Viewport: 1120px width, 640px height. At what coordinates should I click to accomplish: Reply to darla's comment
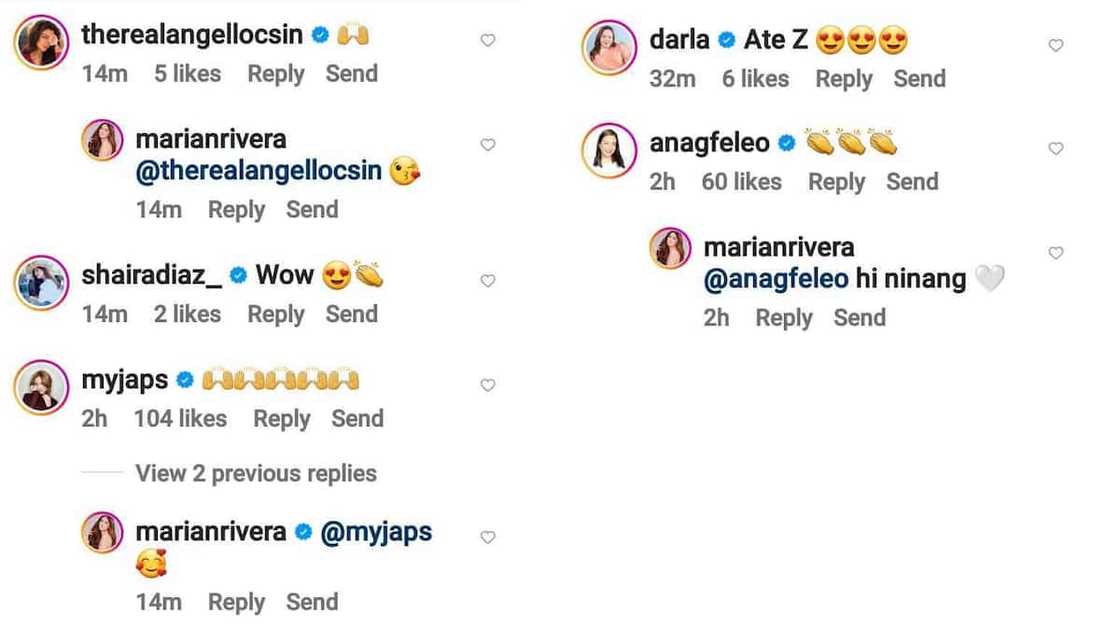843,79
